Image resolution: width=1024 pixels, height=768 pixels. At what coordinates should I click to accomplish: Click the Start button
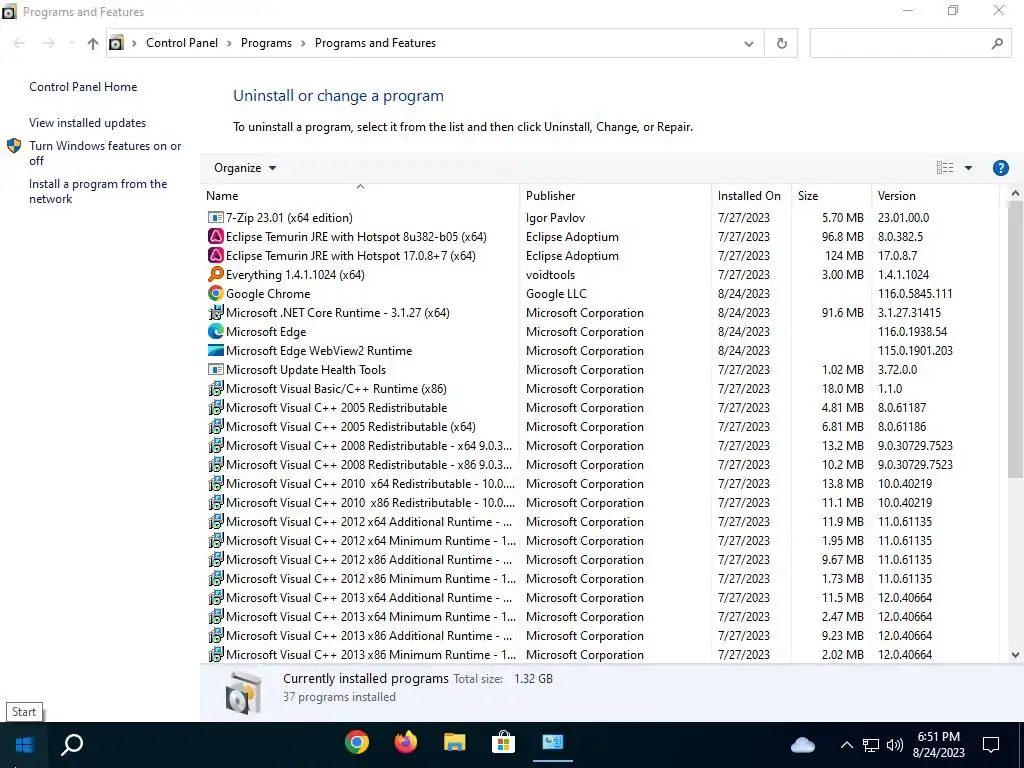(x=24, y=744)
